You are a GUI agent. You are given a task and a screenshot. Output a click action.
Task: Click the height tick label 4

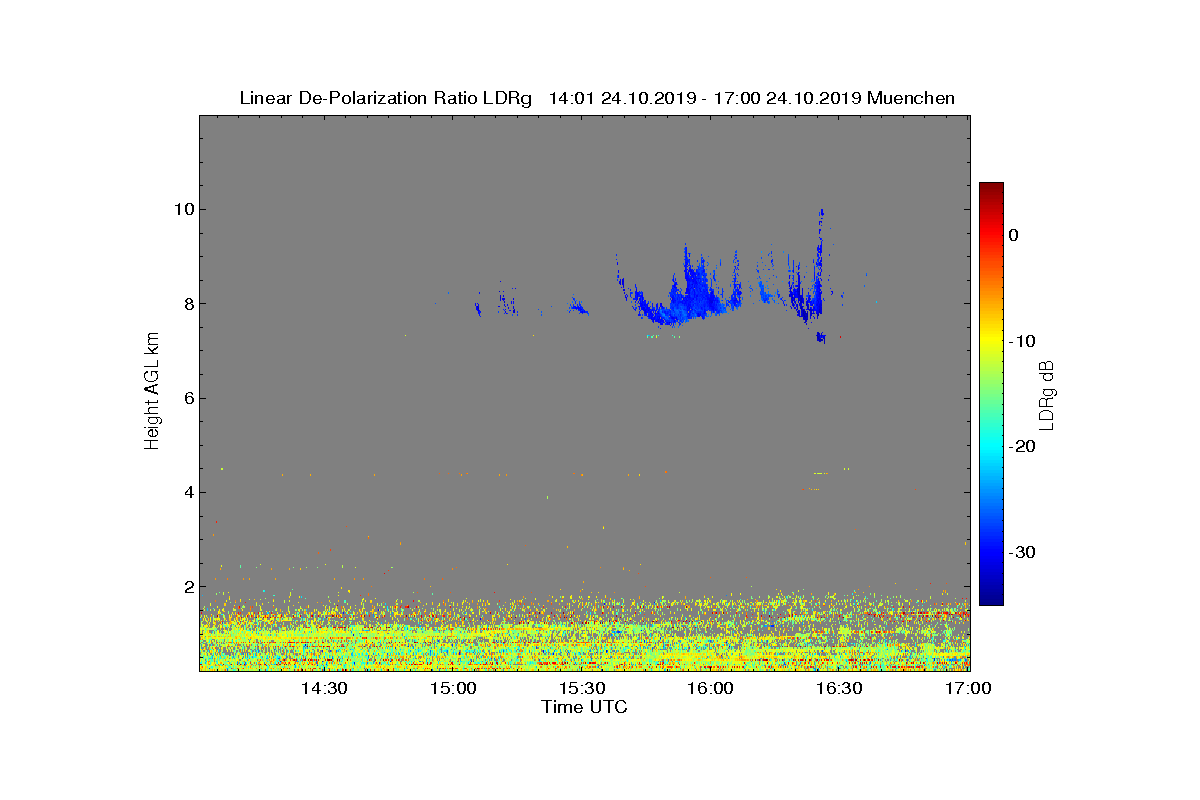(188, 492)
